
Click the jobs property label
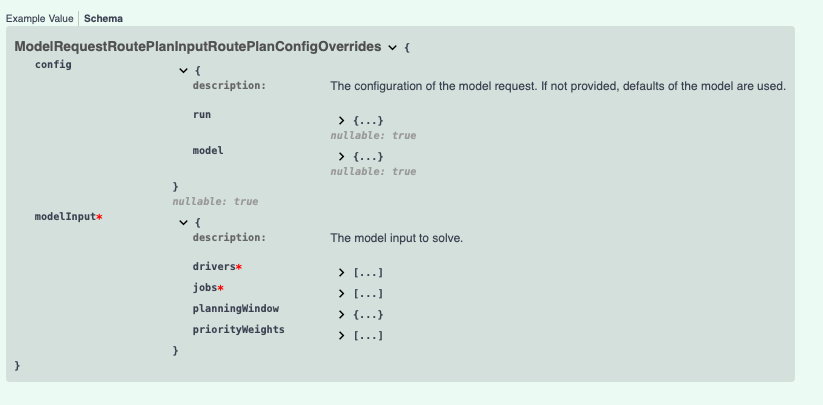(204, 288)
